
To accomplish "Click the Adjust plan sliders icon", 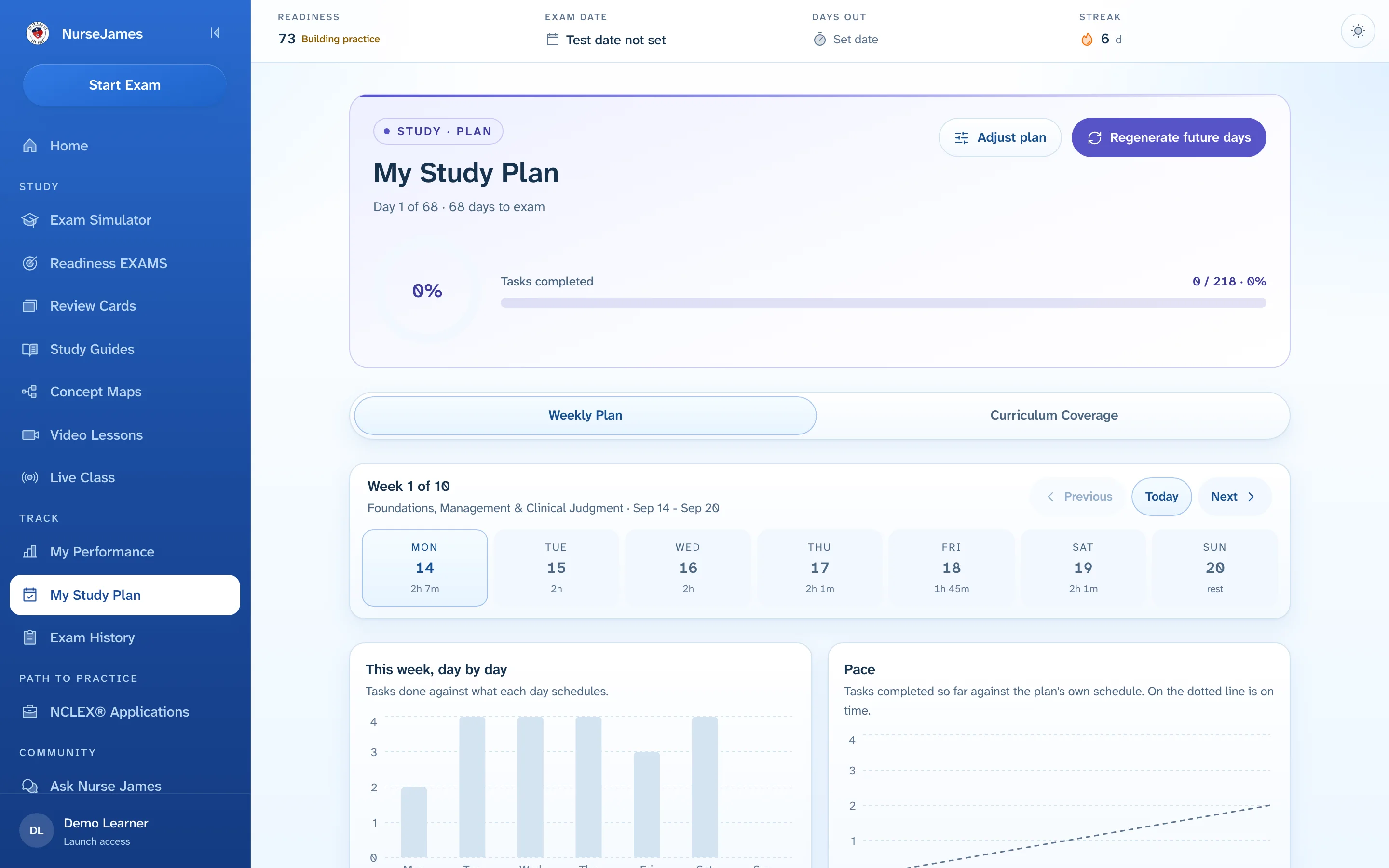I will click(961, 138).
